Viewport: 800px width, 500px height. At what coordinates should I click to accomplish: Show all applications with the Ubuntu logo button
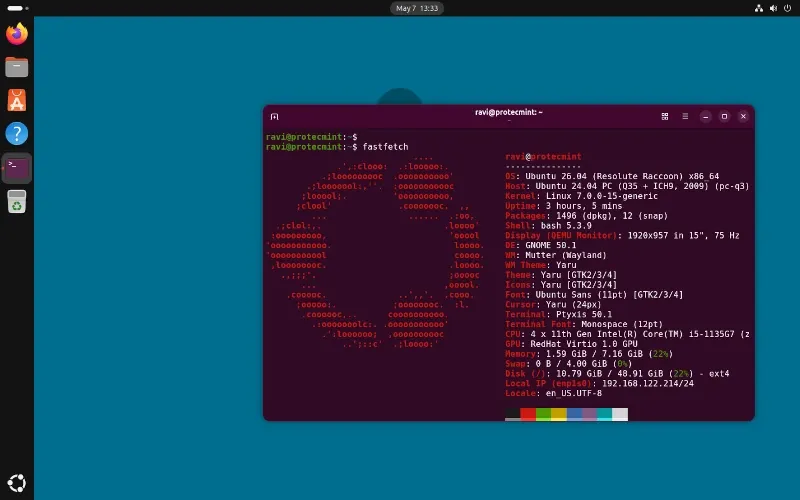click(17, 483)
